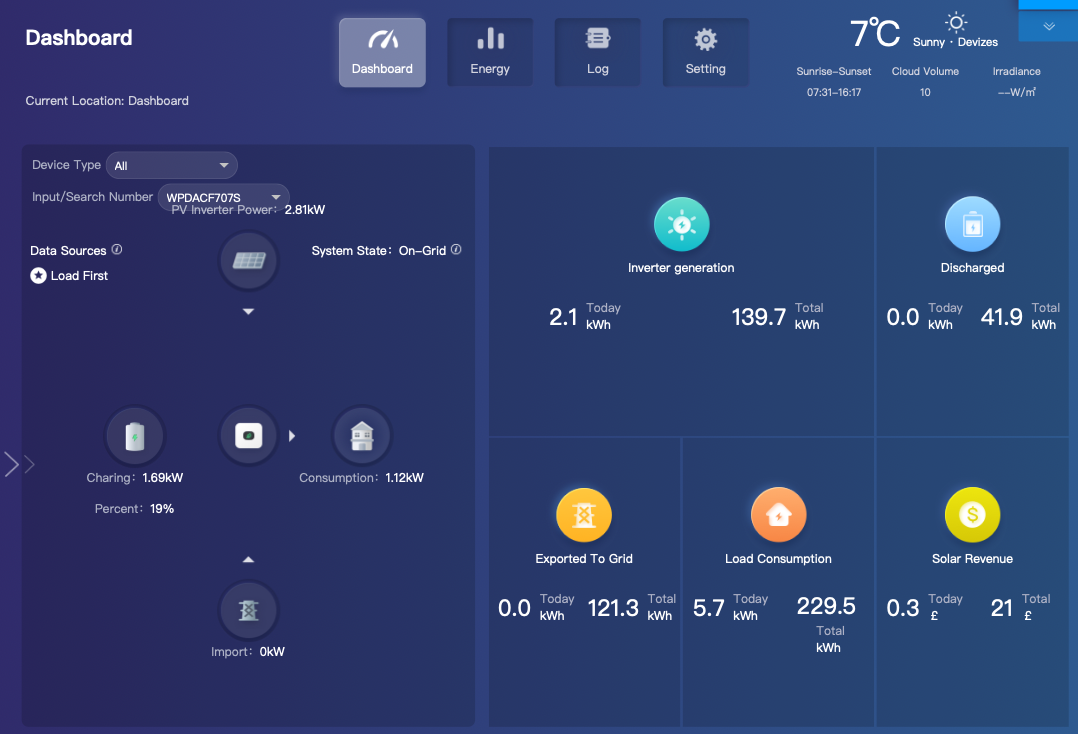Click the Sunrise-Sunset time 07:31-16:17
Image resolution: width=1078 pixels, height=734 pixels.
tap(833, 93)
